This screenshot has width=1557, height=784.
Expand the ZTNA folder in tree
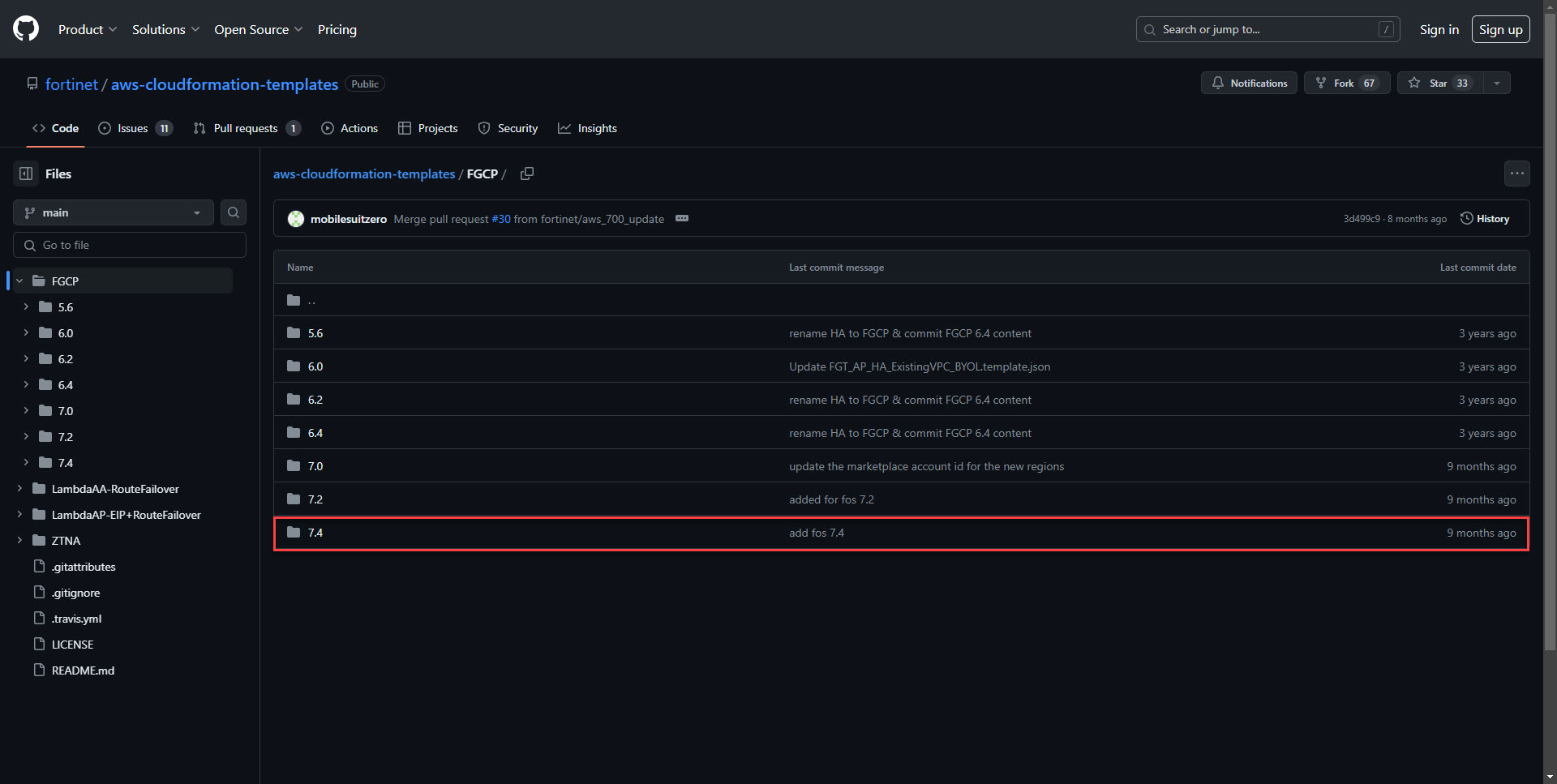click(19, 540)
